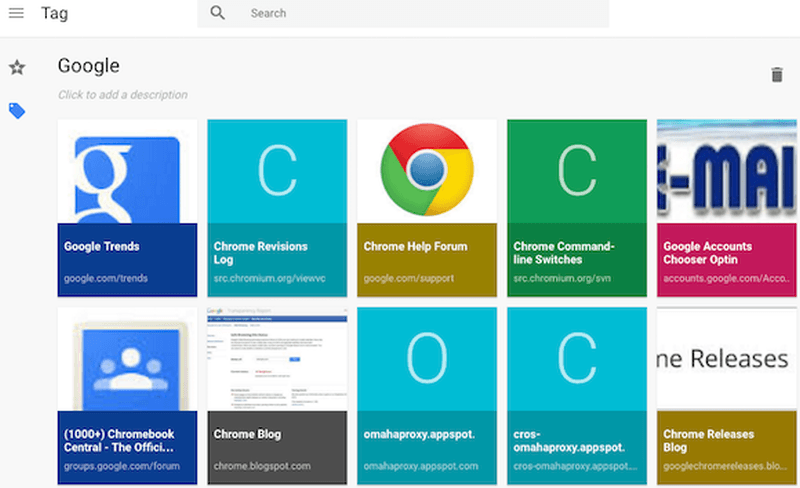
Task: Open the hamburger navigation menu
Action: point(16,13)
